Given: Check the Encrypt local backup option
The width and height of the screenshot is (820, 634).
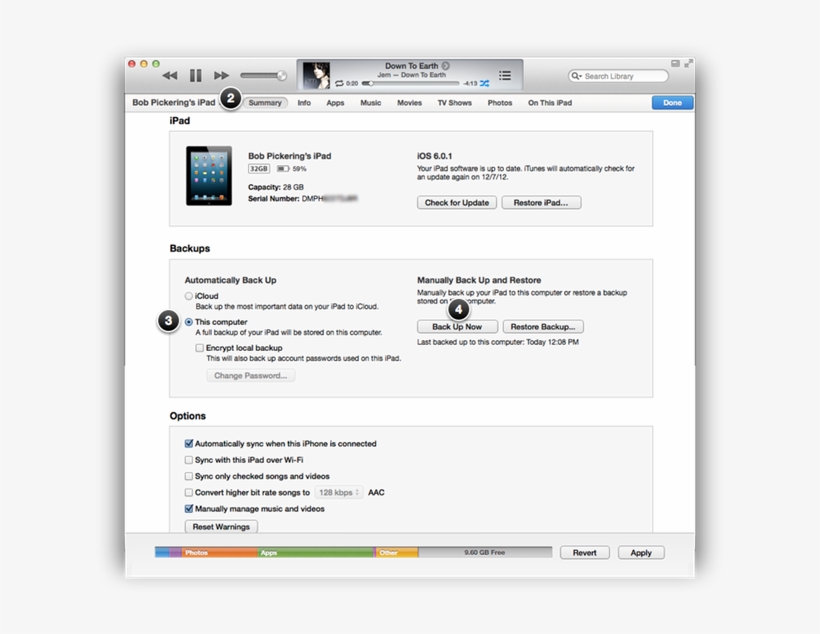Looking at the screenshot, I should [198, 347].
